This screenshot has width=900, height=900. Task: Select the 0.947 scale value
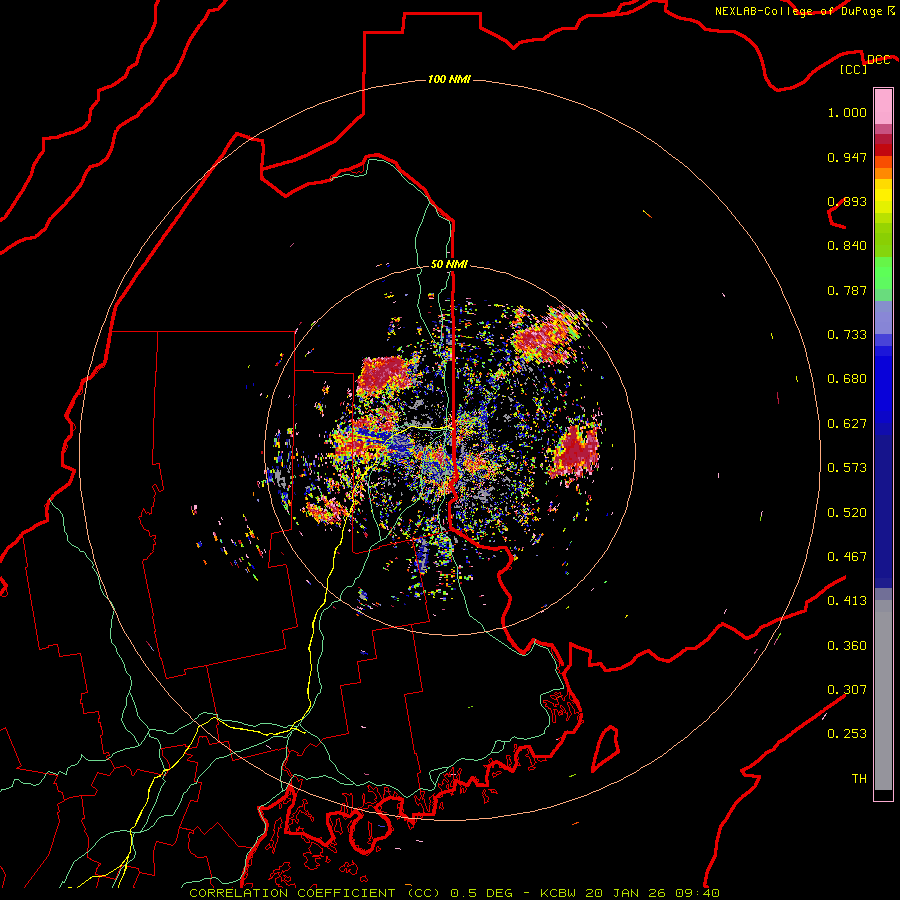point(847,157)
